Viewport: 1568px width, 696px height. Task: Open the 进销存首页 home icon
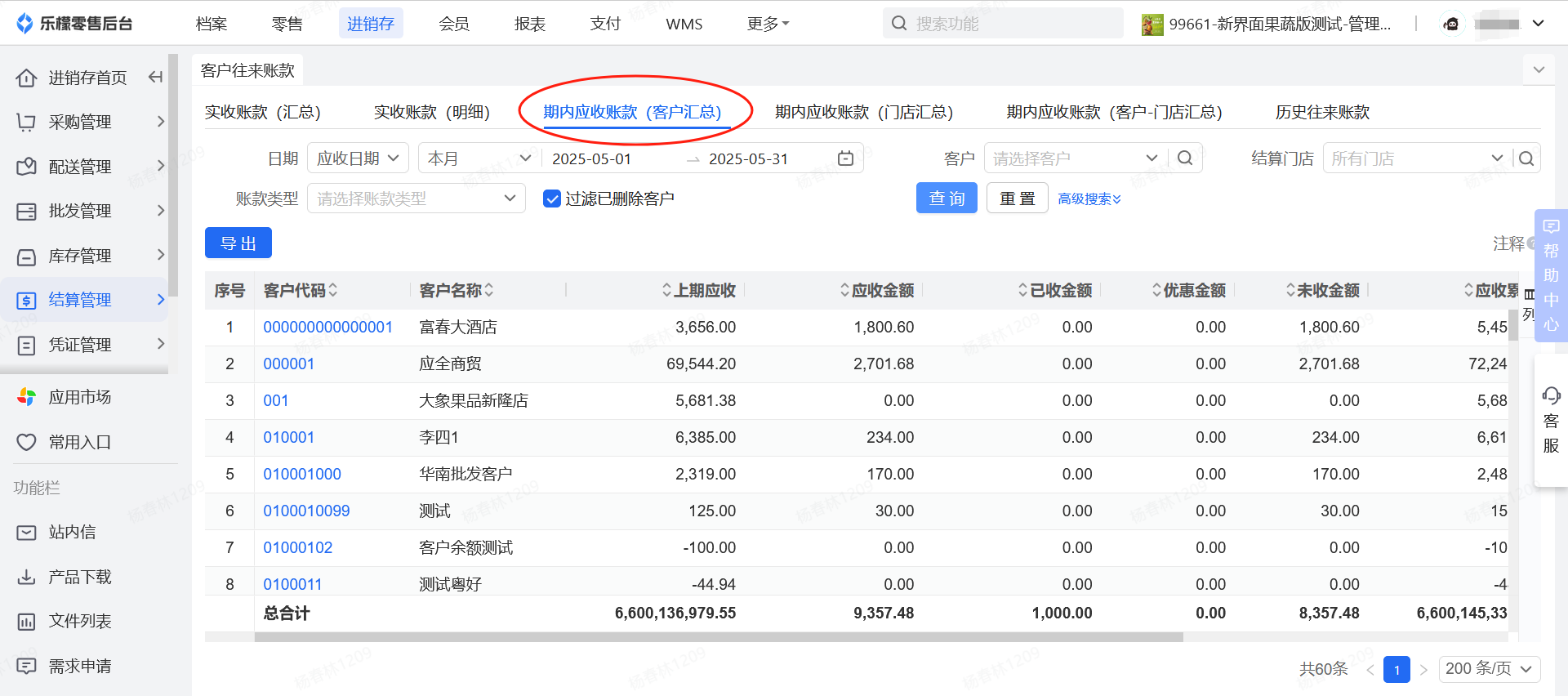point(26,78)
